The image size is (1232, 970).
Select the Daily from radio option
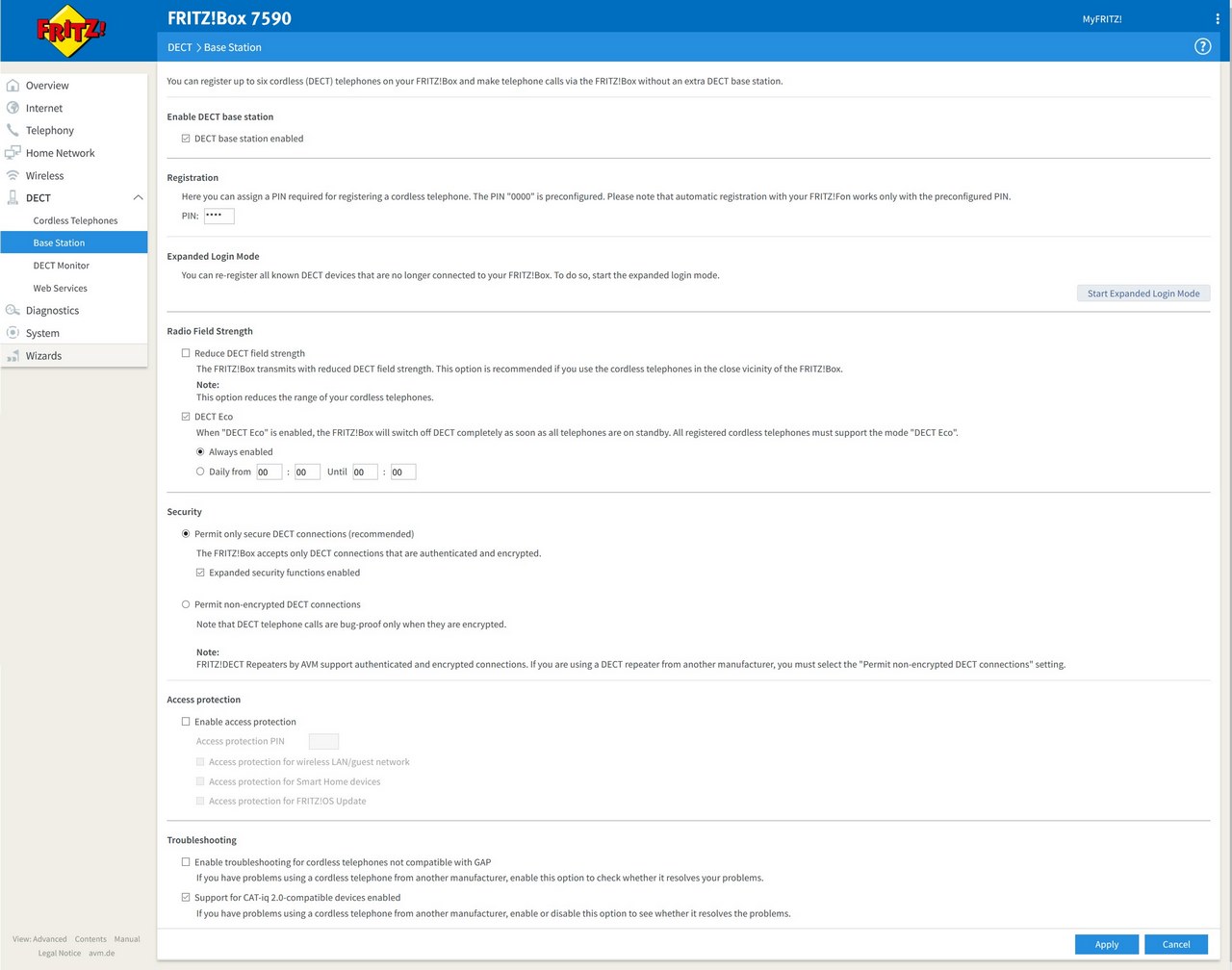pos(200,472)
